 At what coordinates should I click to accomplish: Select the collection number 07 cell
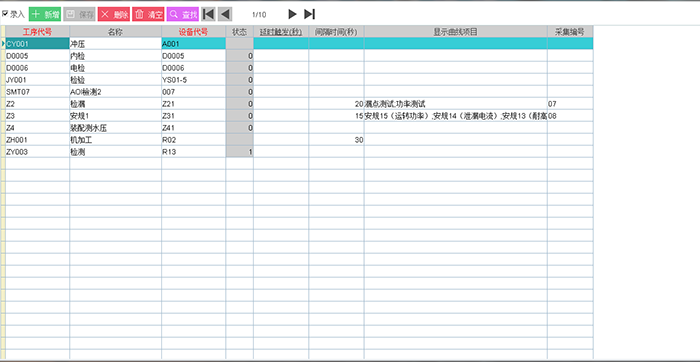[570, 104]
